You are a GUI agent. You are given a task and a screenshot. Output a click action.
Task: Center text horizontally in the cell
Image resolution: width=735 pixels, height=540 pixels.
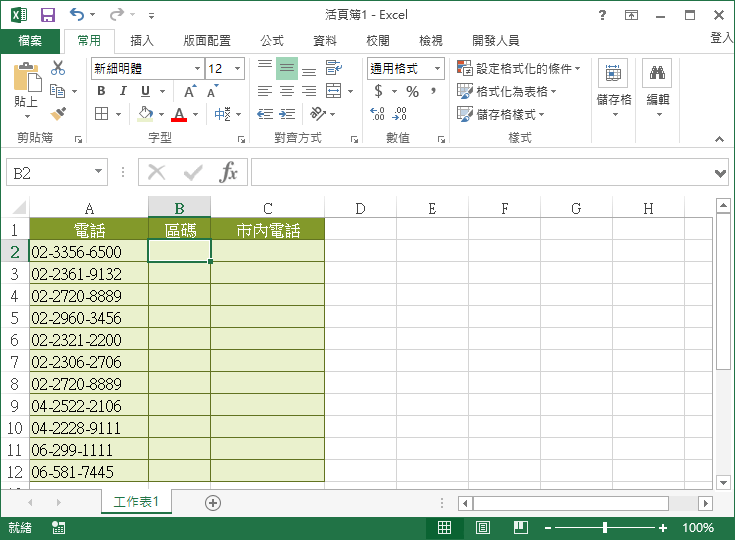287,91
